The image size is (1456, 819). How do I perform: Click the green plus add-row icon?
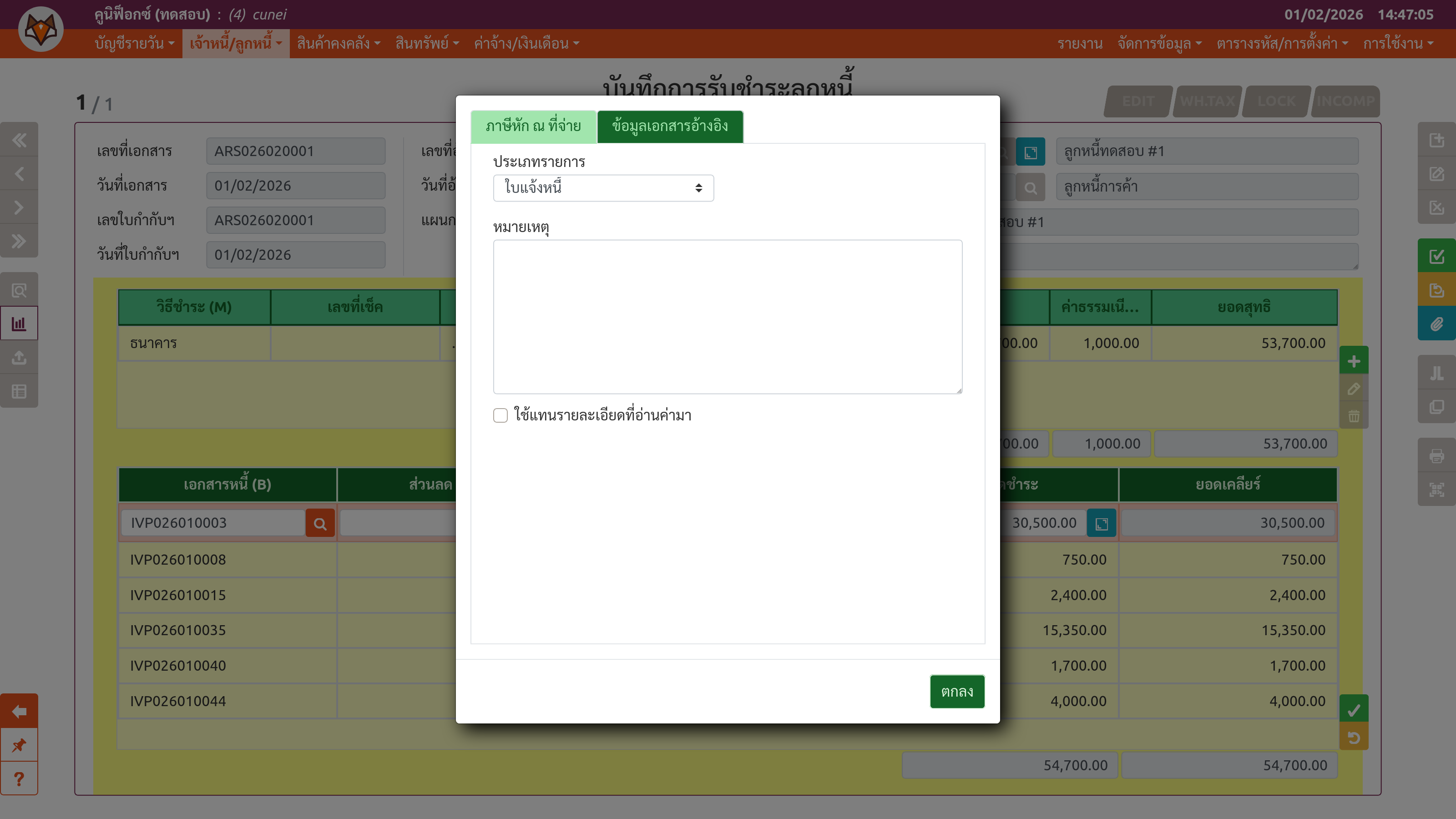click(x=1354, y=361)
